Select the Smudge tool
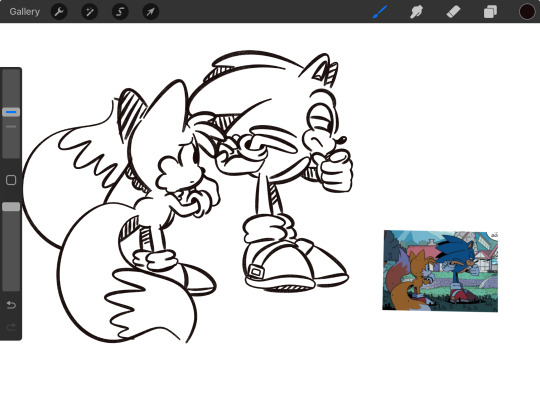 pos(416,12)
